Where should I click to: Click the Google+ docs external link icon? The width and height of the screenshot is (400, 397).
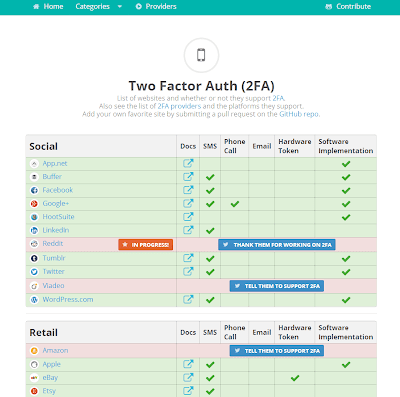(x=188, y=203)
